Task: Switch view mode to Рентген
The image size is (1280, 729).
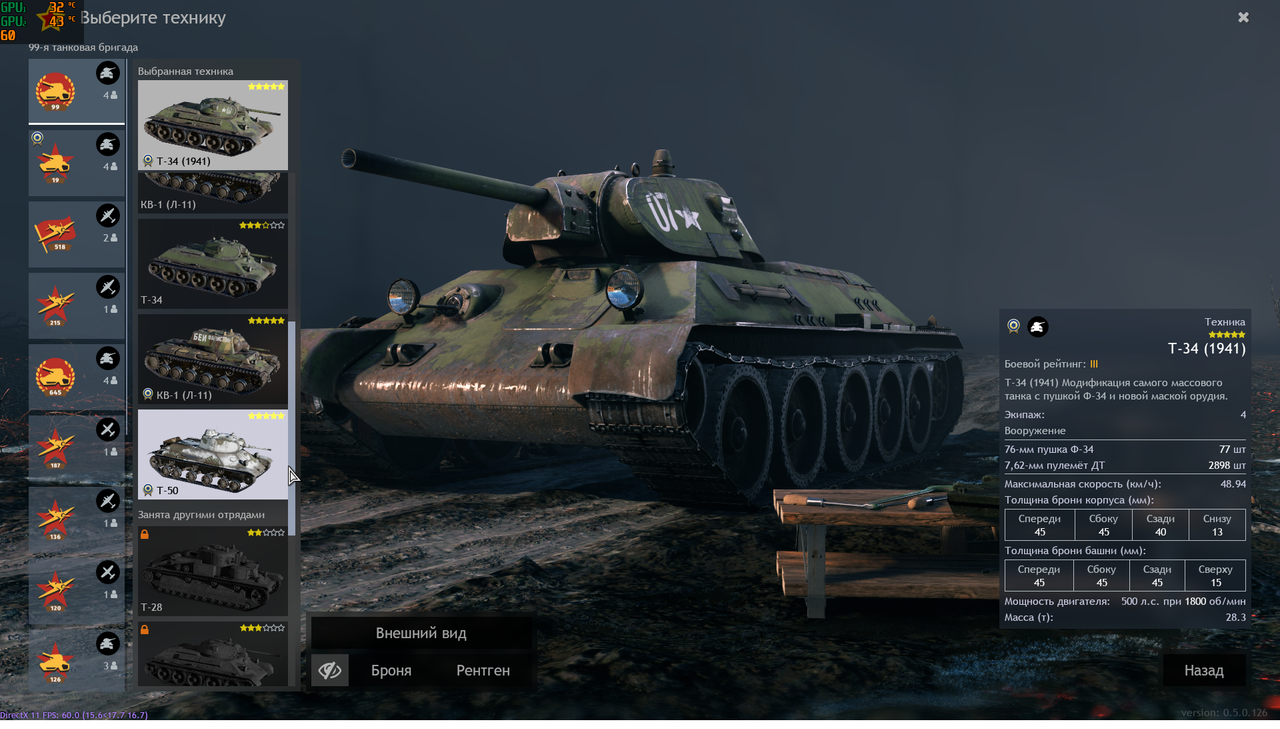Action: coord(483,671)
